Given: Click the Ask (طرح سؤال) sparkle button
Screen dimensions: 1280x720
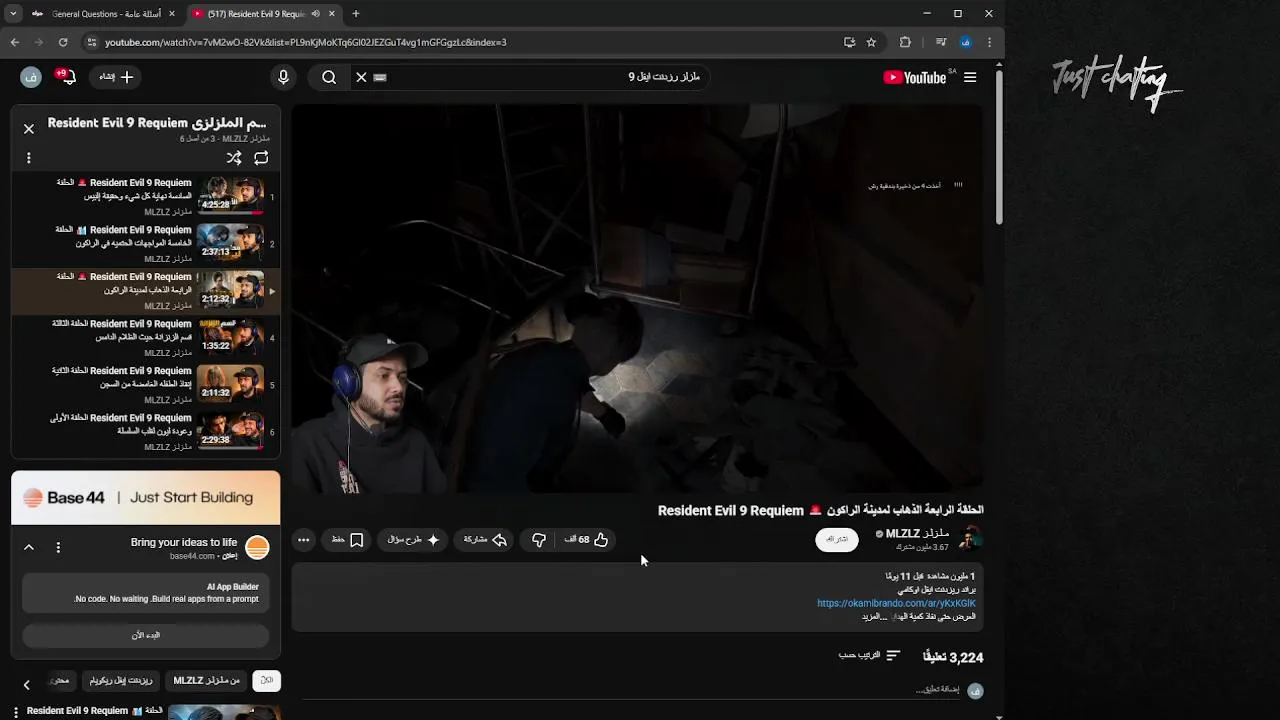Looking at the screenshot, I should click(413, 540).
